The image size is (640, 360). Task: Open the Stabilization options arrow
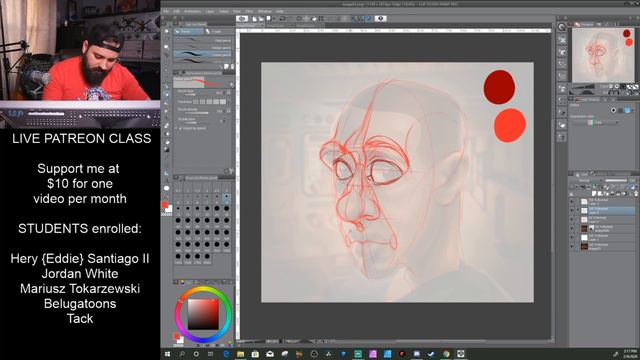[x=223, y=121]
